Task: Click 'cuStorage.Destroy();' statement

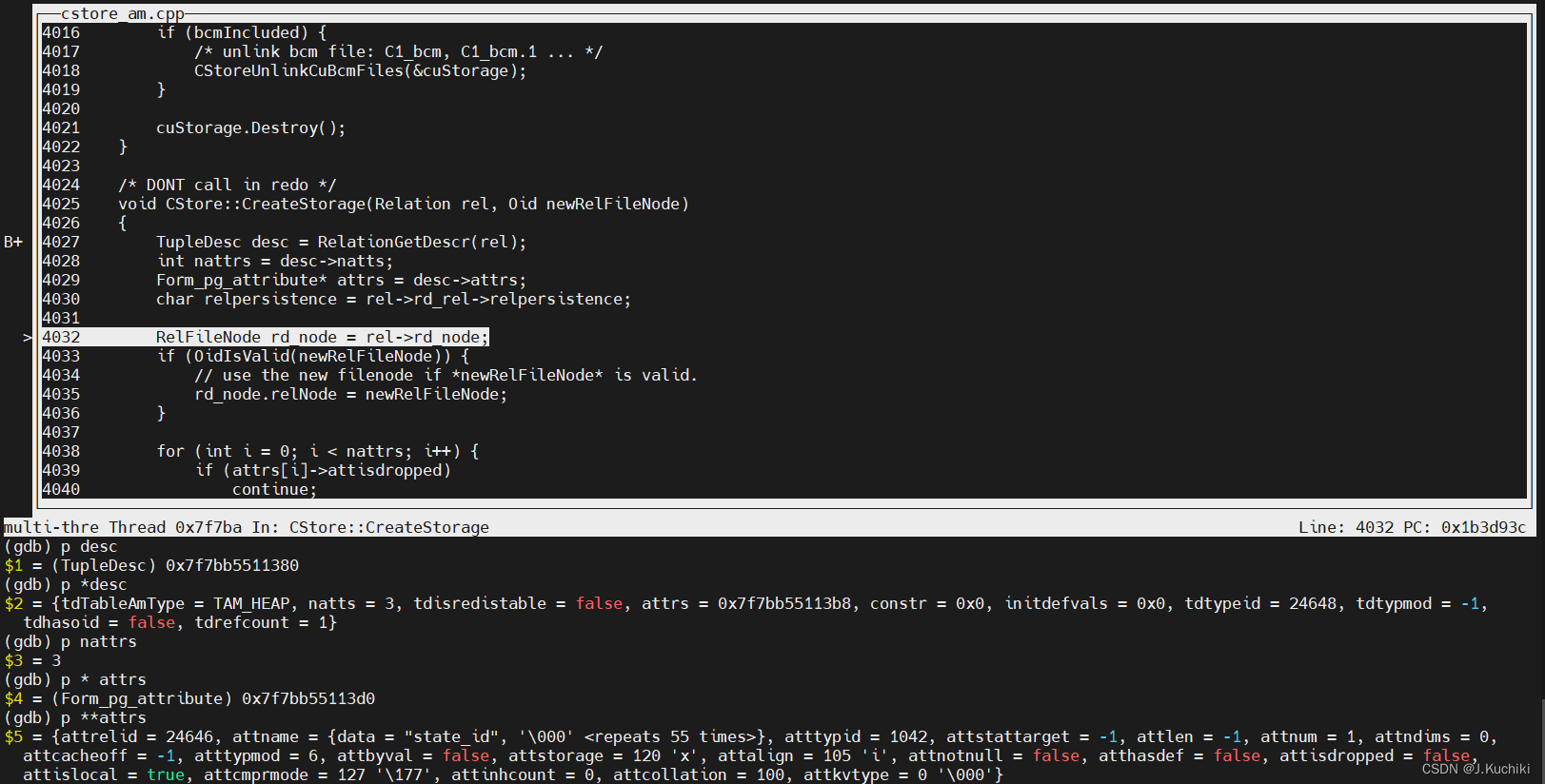Action: [251, 127]
